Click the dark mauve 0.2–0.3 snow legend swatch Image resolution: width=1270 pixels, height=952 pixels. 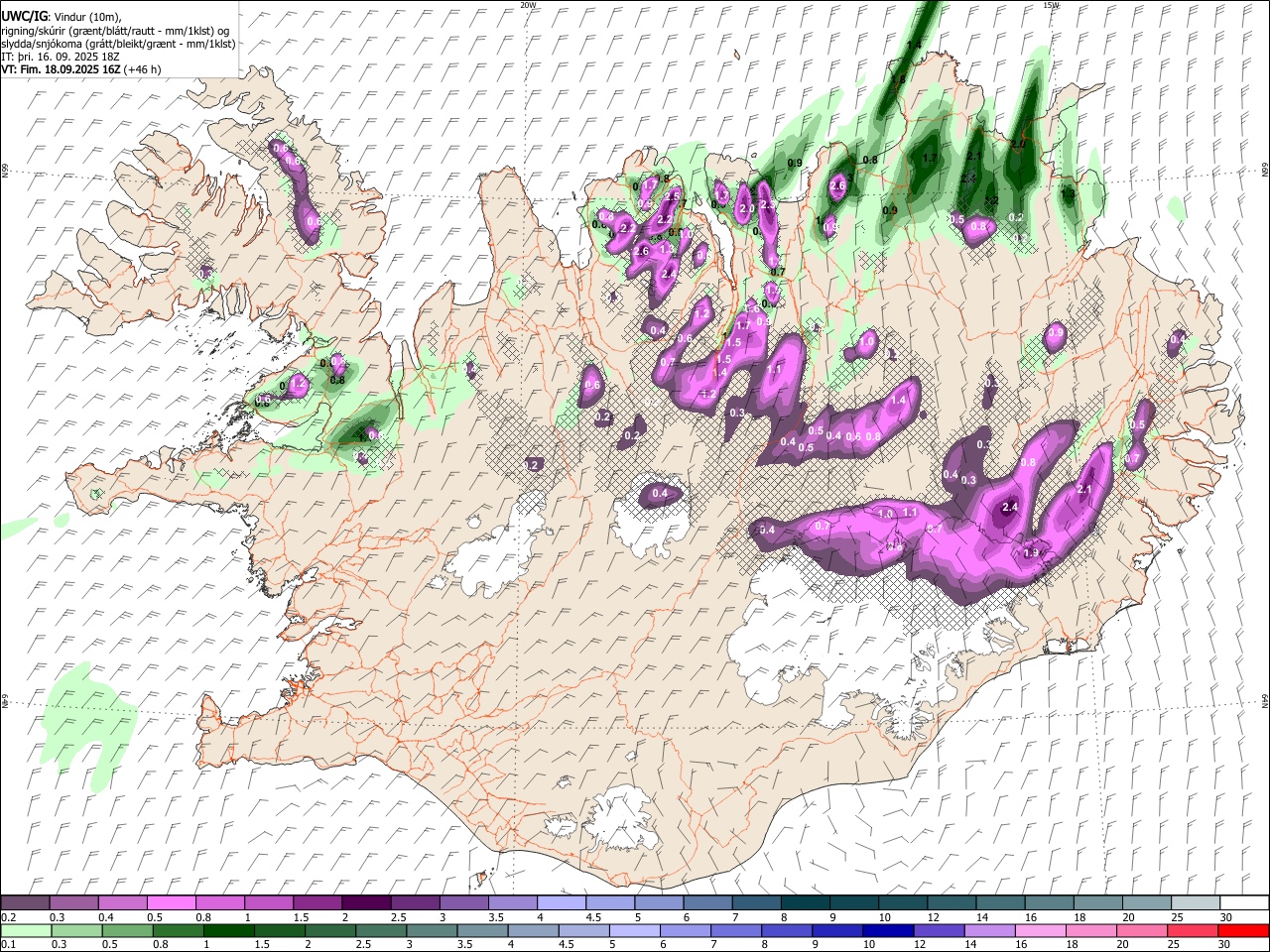[x=25, y=903]
